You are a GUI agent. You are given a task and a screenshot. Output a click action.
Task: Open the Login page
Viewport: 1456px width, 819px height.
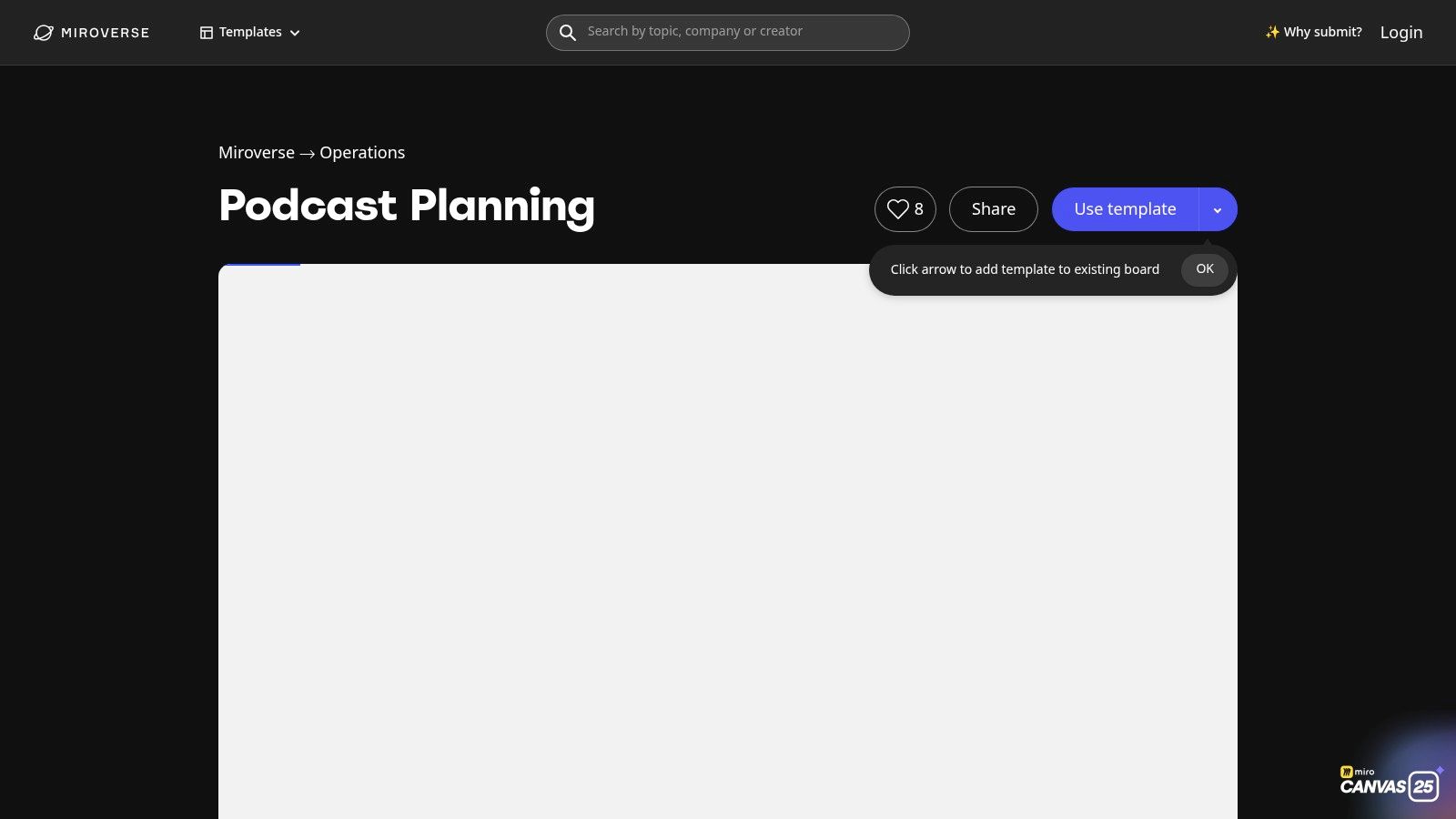[1401, 32]
